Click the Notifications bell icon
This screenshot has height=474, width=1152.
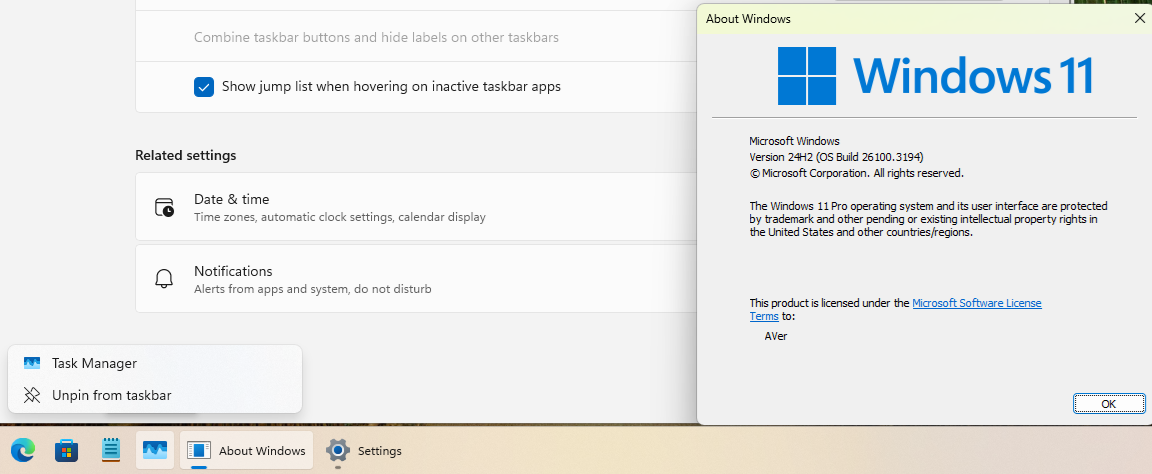[x=164, y=279]
